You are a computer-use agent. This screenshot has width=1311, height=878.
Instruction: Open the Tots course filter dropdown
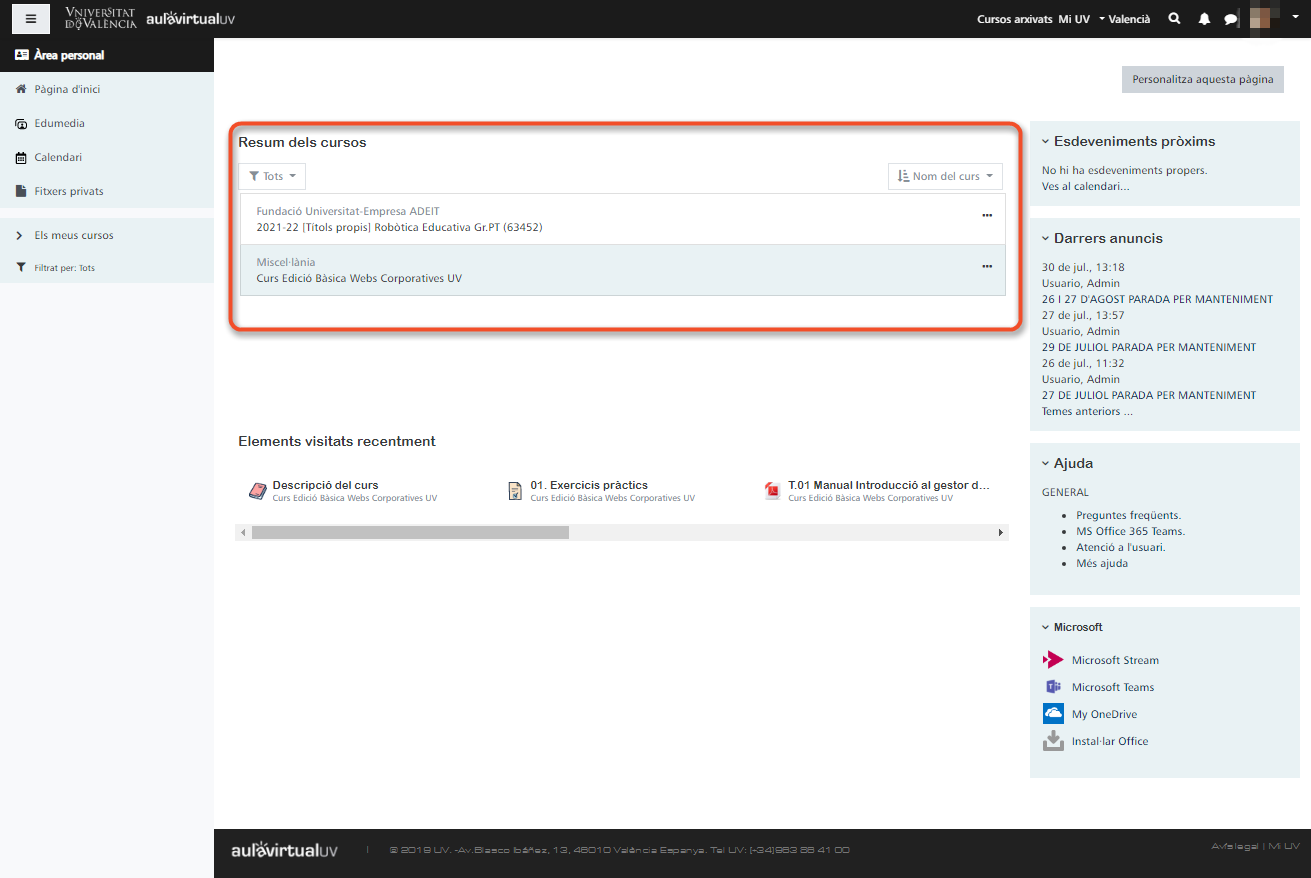tap(272, 176)
